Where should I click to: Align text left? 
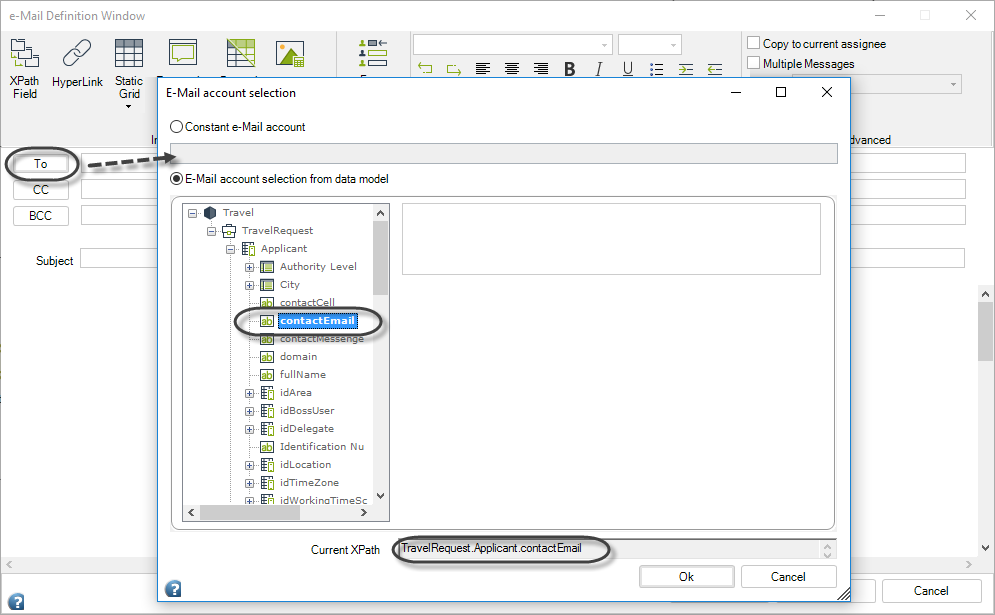[x=483, y=69]
